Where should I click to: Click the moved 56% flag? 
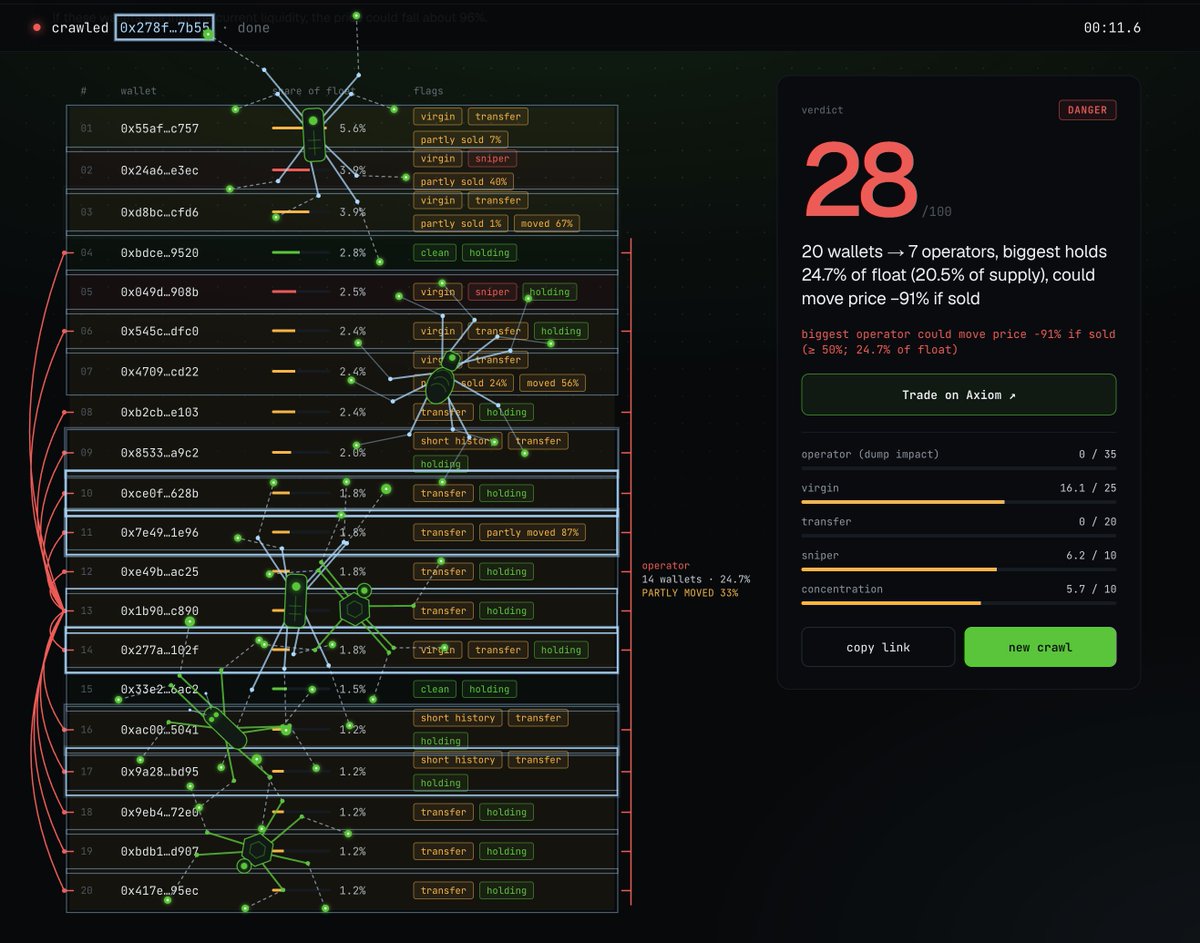coord(552,383)
